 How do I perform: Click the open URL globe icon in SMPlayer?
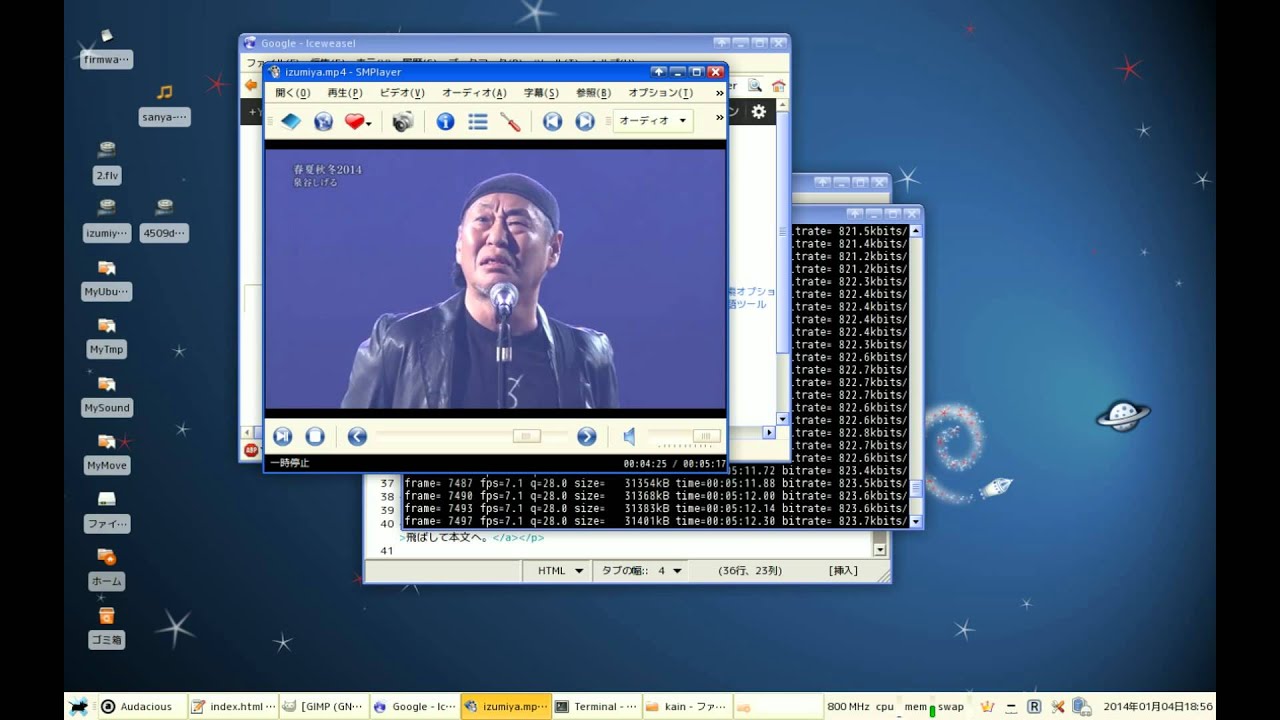pos(323,121)
